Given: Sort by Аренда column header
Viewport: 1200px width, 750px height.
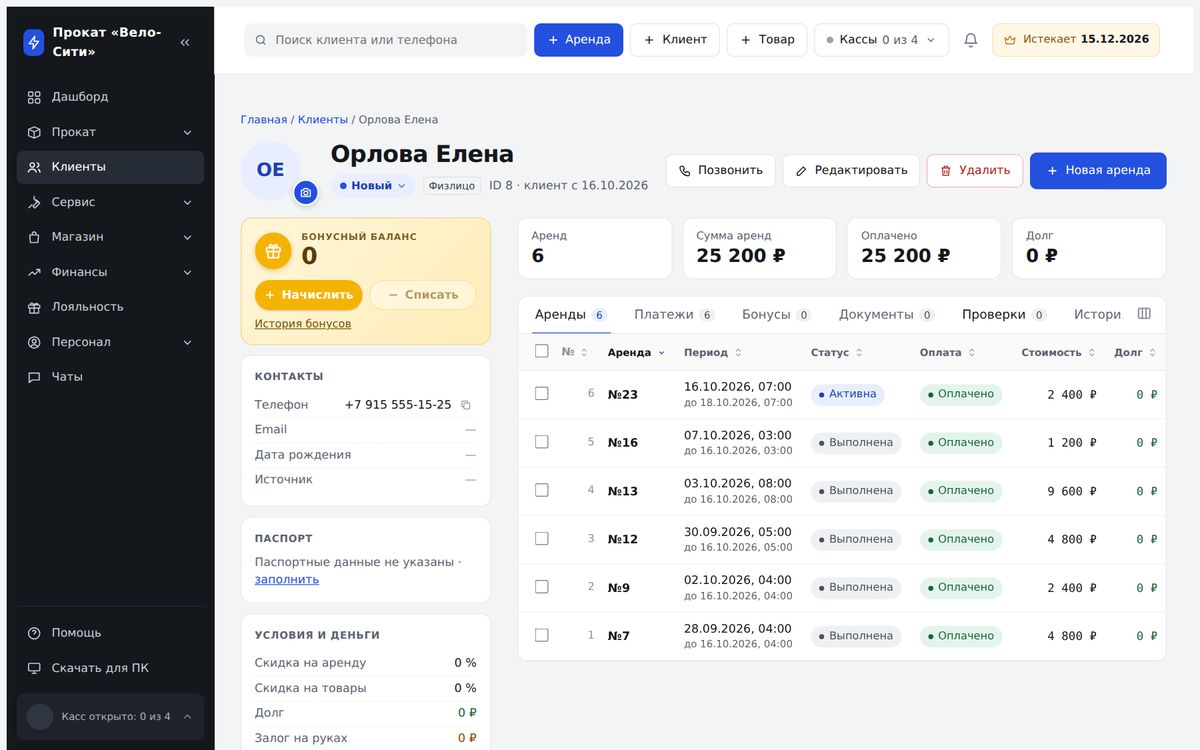Looking at the screenshot, I should coord(636,353).
